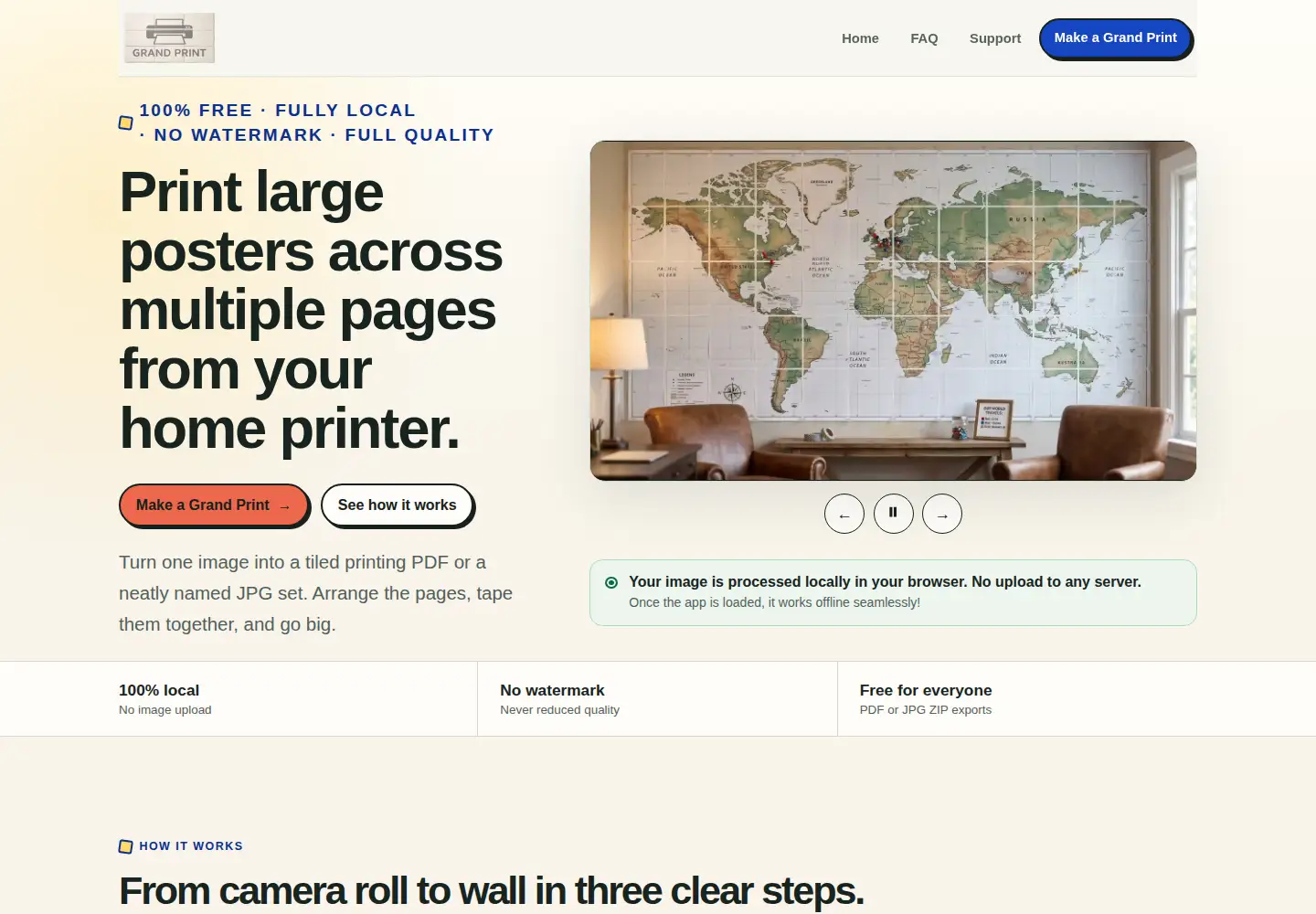Click yellow icon beside HOW IT WORKS
Screen dimensions: 1316x914
126,846
